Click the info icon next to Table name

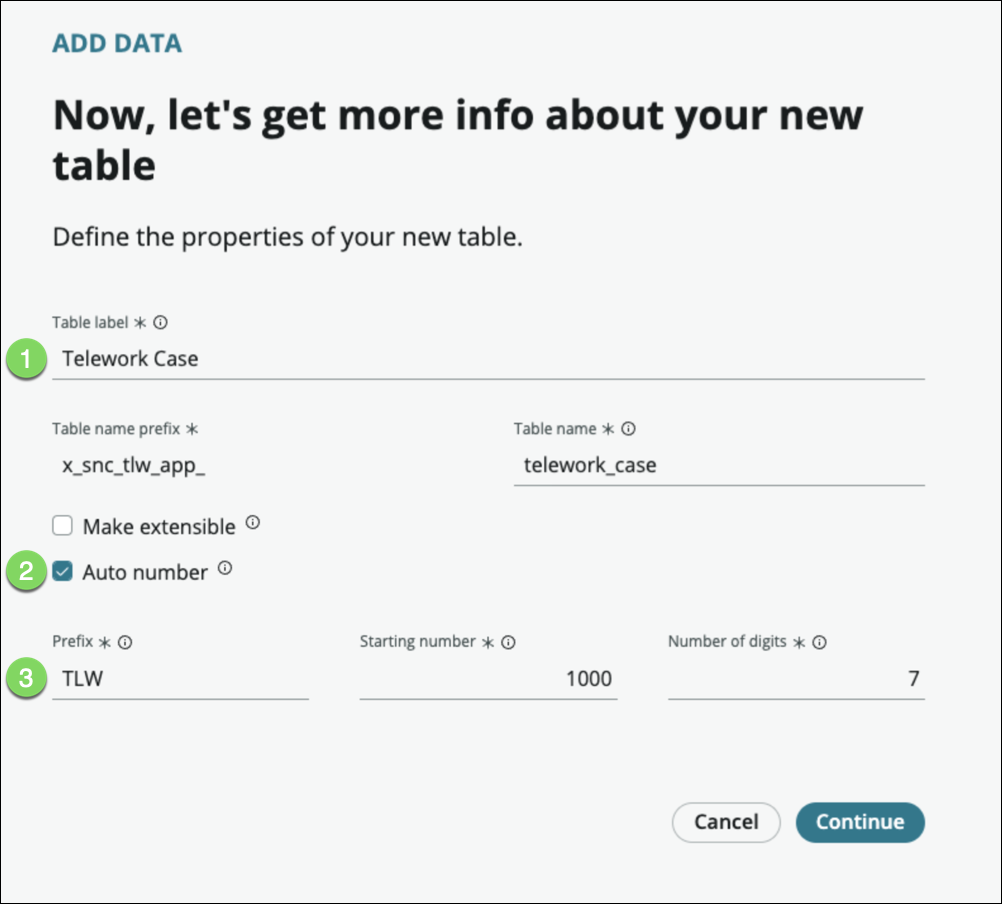[x=627, y=429]
